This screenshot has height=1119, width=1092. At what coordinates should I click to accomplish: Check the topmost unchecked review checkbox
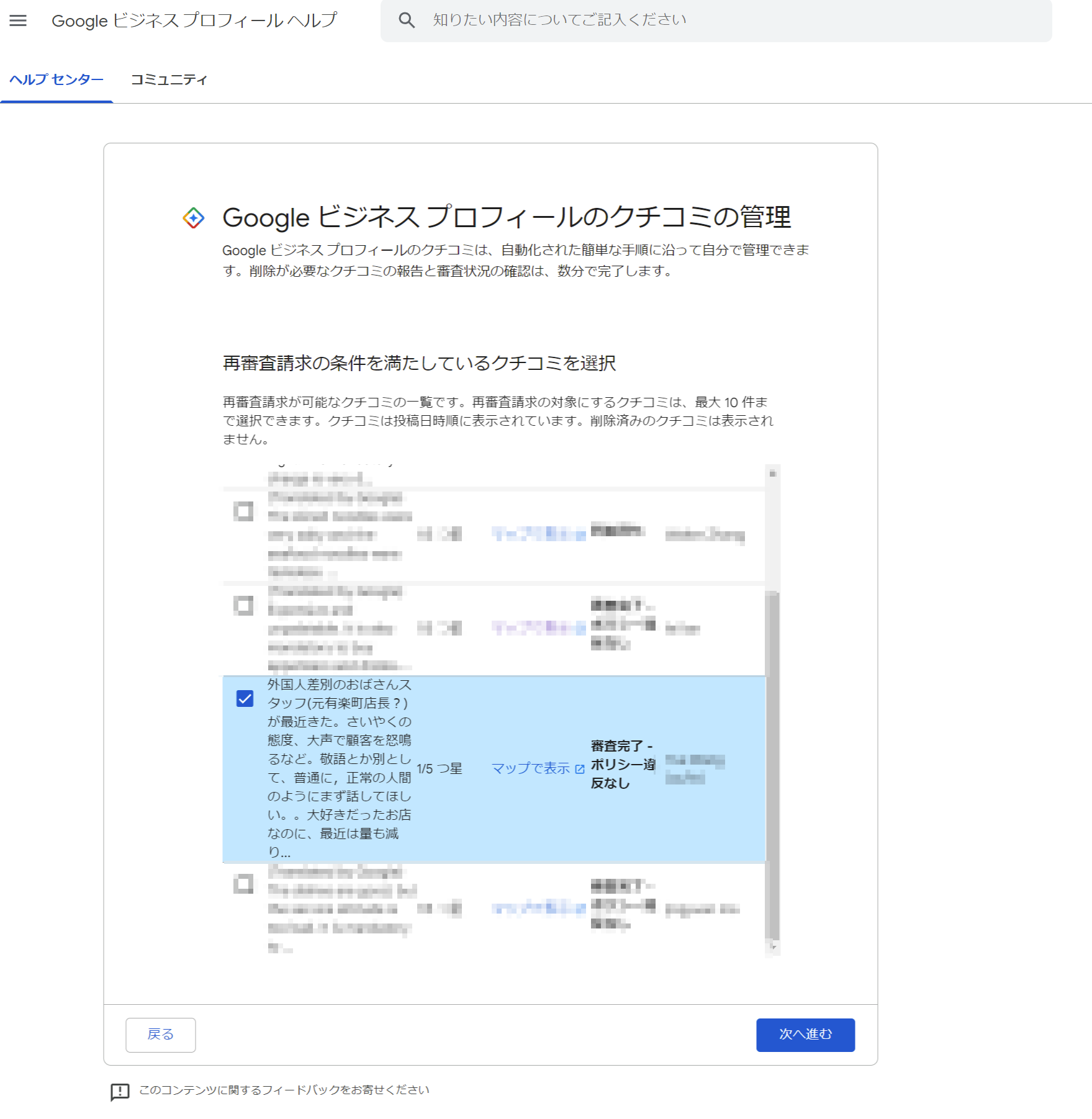(x=243, y=511)
